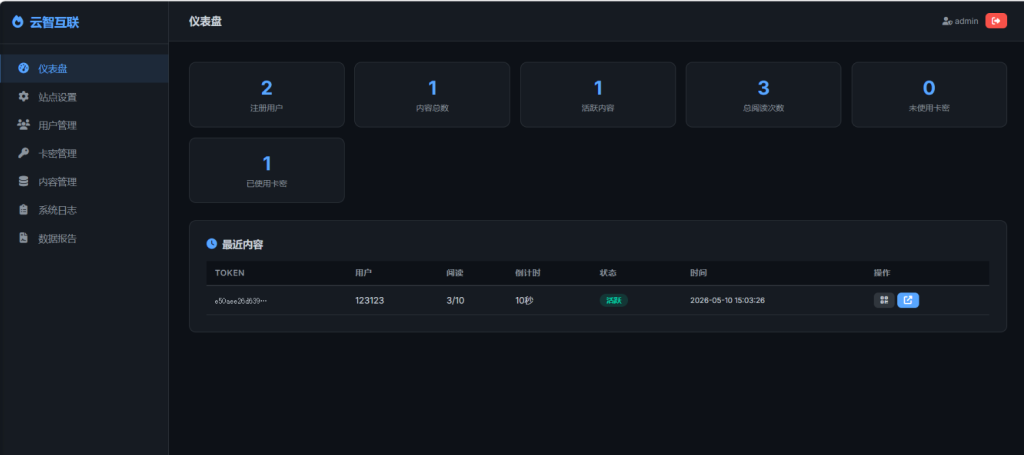Click the 注册用户 stat card
This screenshot has width=1024, height=455.
266,95
